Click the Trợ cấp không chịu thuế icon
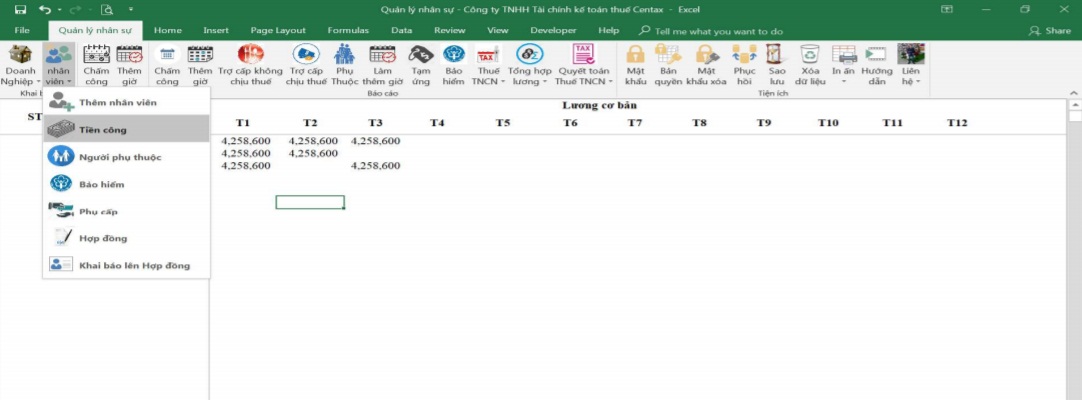 [250, 56]
